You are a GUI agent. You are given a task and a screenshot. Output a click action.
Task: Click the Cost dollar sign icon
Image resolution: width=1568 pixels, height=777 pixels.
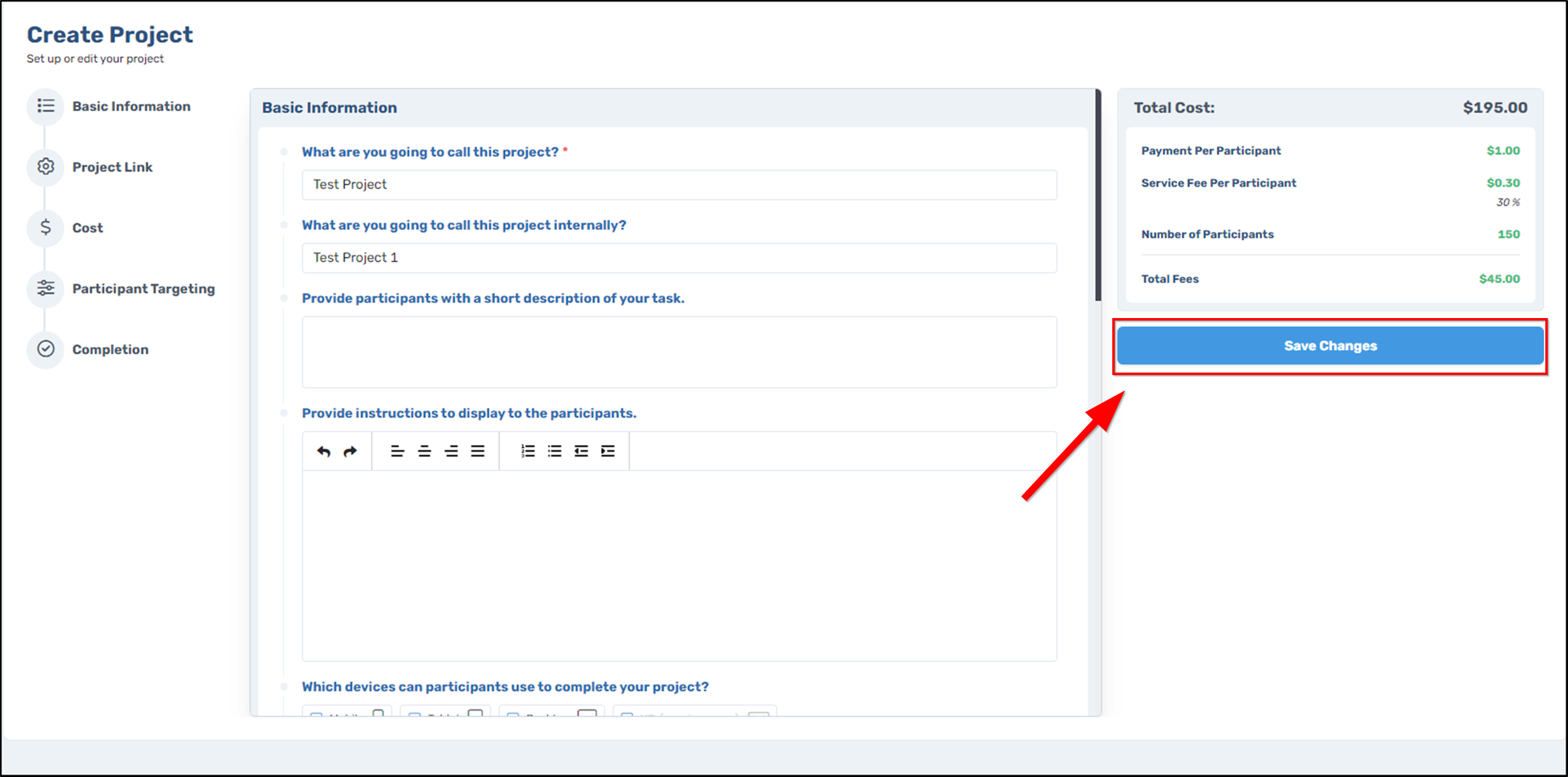[46, 227]
